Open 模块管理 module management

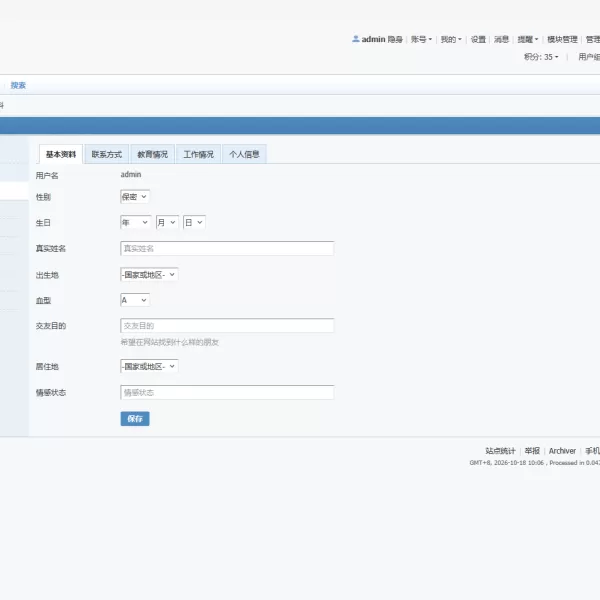[562, 39]
